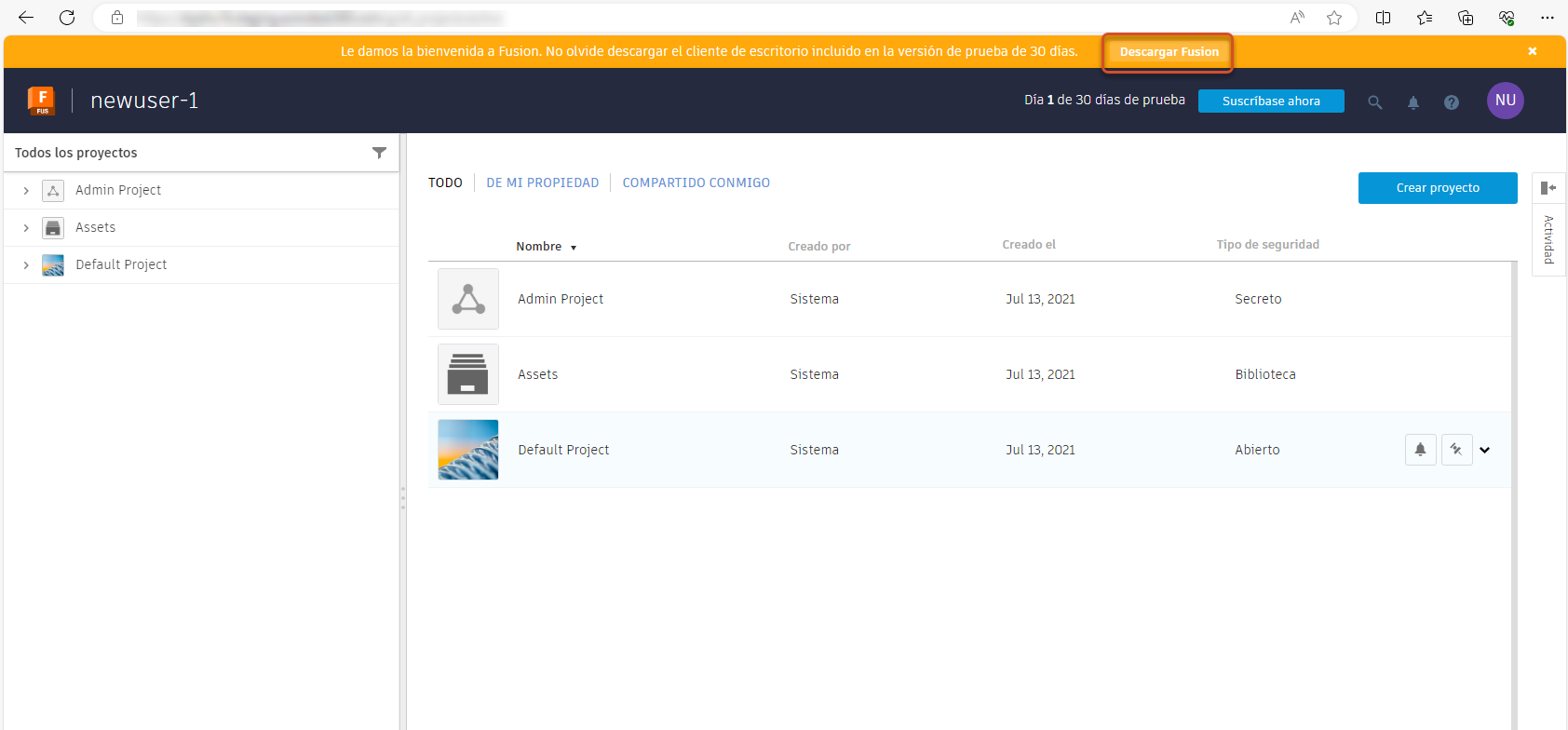Viewport: 1568px width, 730px height.
Task: Sort the table by the Nombre column
Action: 547,247
